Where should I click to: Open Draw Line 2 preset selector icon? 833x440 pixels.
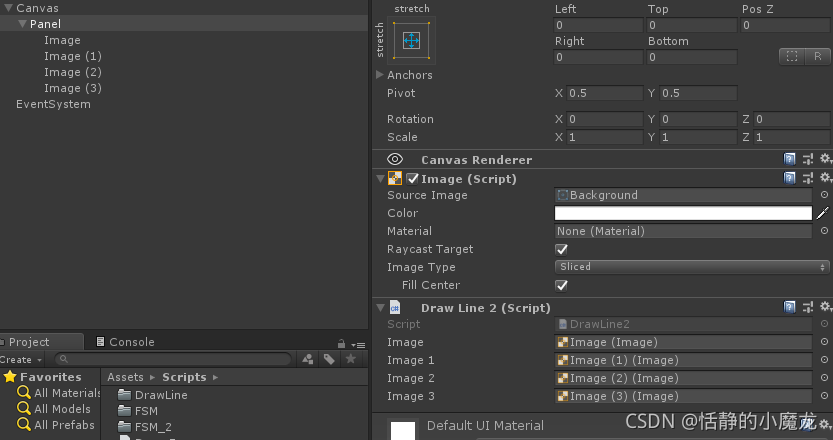[808, 307]
